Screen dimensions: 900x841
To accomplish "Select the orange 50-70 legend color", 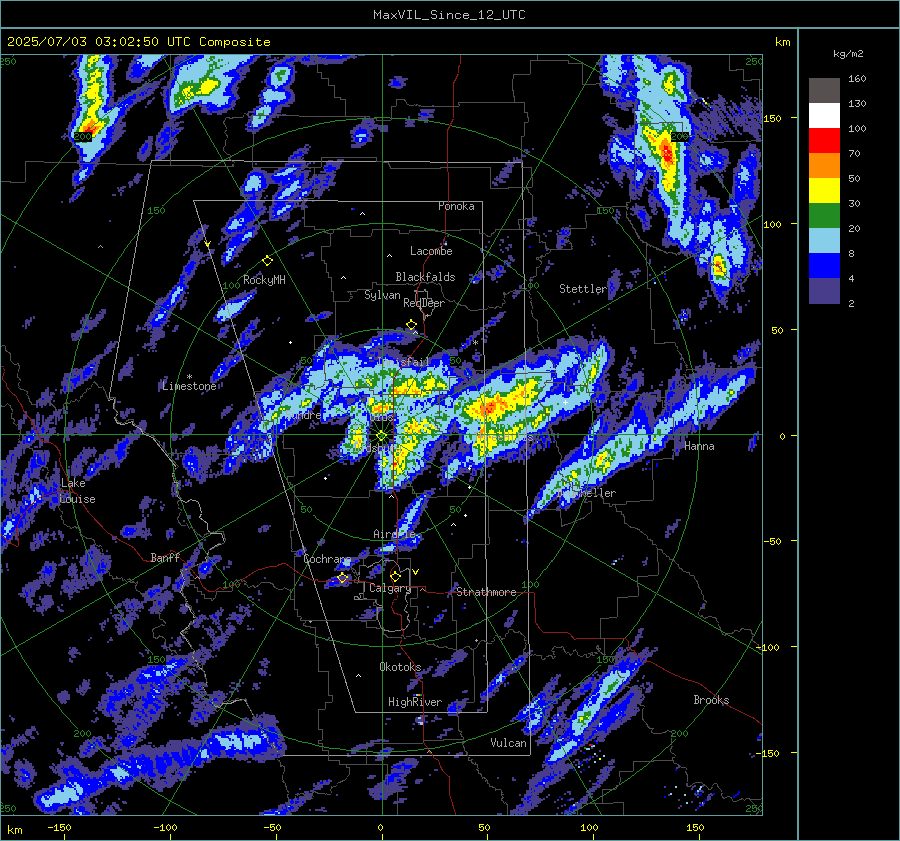I will (824, 166).
